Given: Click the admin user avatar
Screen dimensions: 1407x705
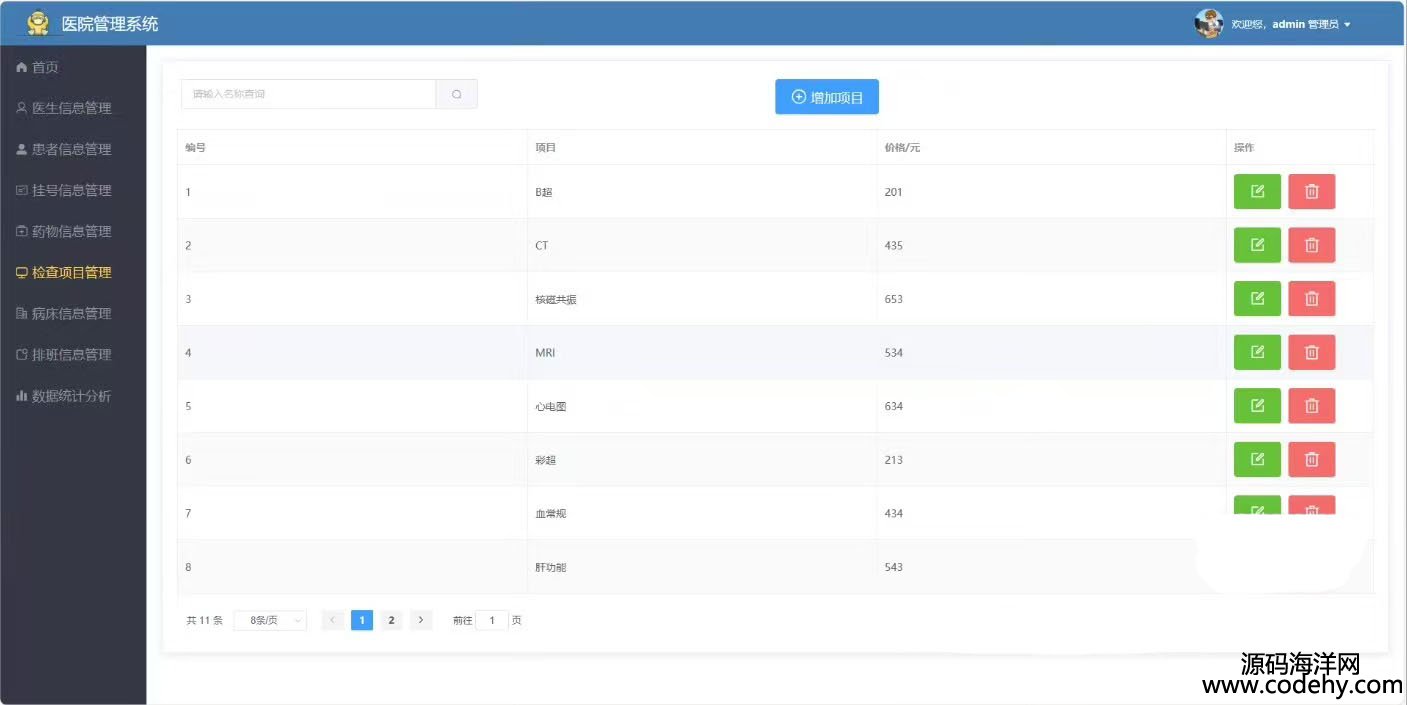Looking at the screenshot, I should coord(1208,23).
